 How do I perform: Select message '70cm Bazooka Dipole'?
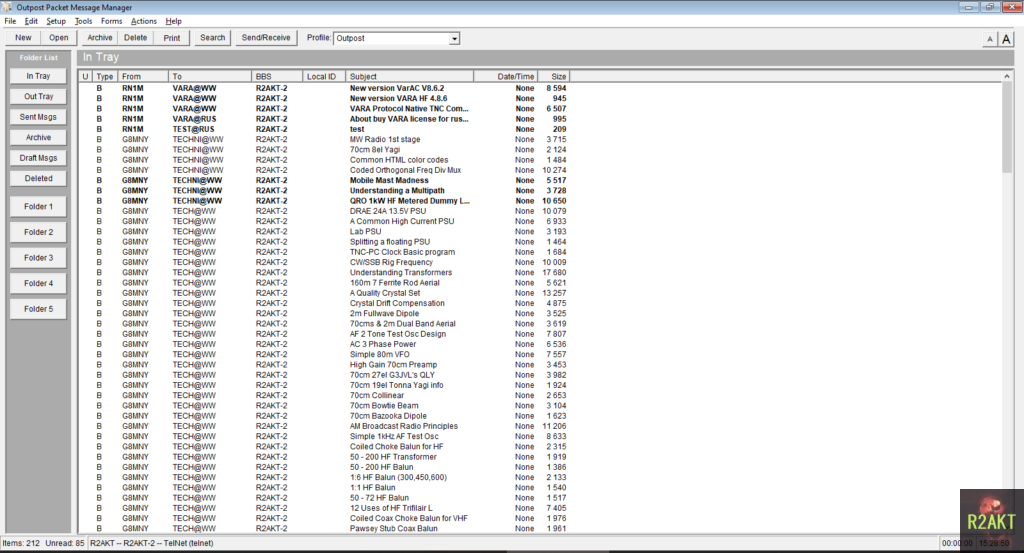pyautogui.click(x=325, y=416)
